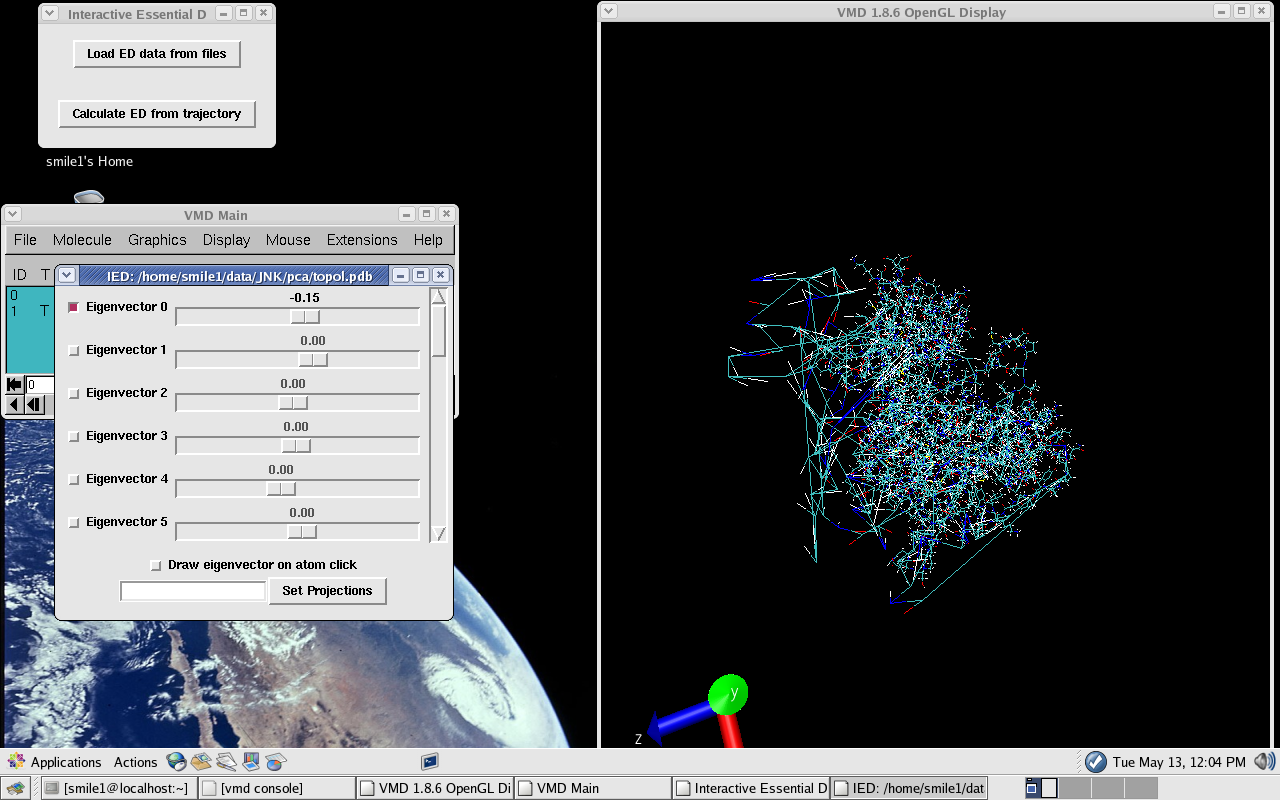Click the show desktop icon in taskbar
Screen dimensions: 1280x800
tap(17, 788)
